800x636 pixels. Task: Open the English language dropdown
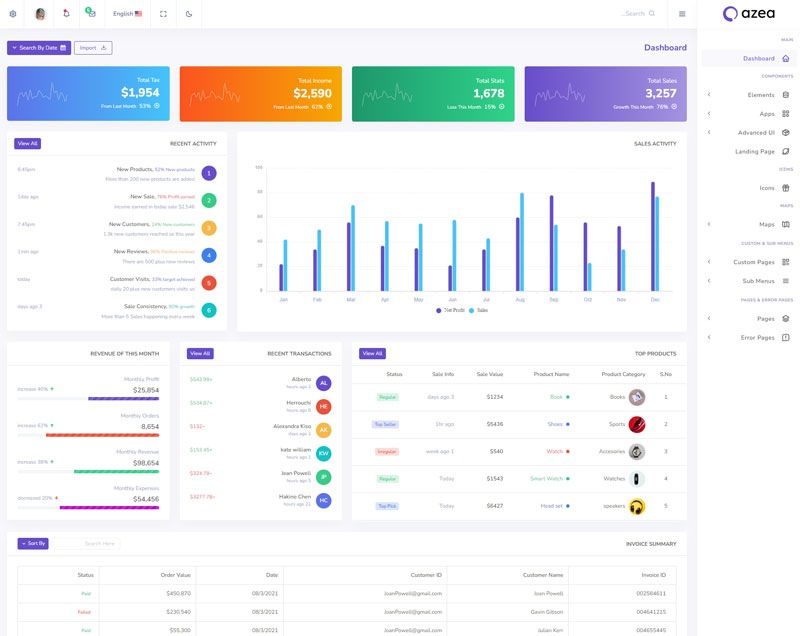pyautogui.click(x=127, y=14)
